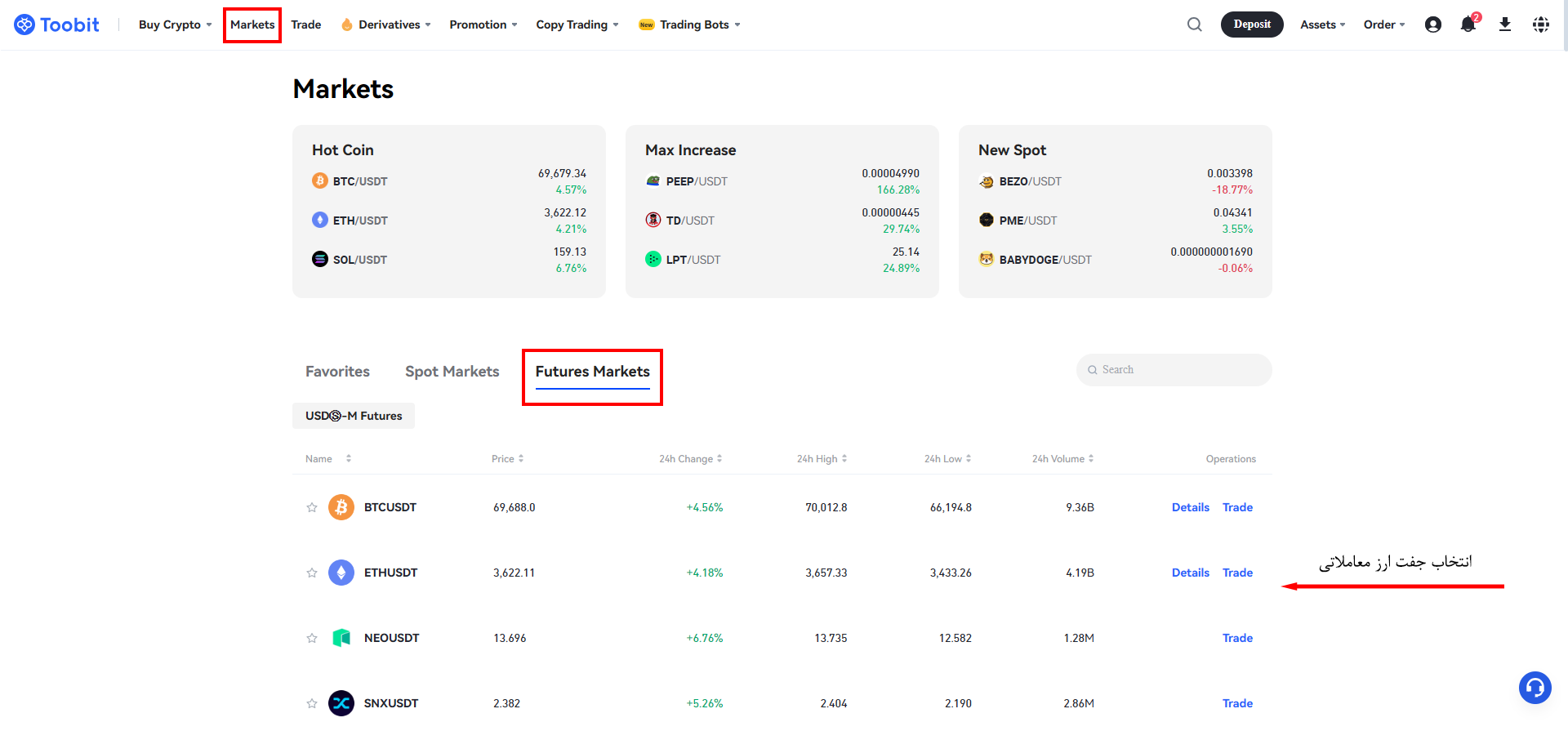Open the customer support headset icon
The image size is (1568, 740).
pyautogui.click(x=1535, y=688)
